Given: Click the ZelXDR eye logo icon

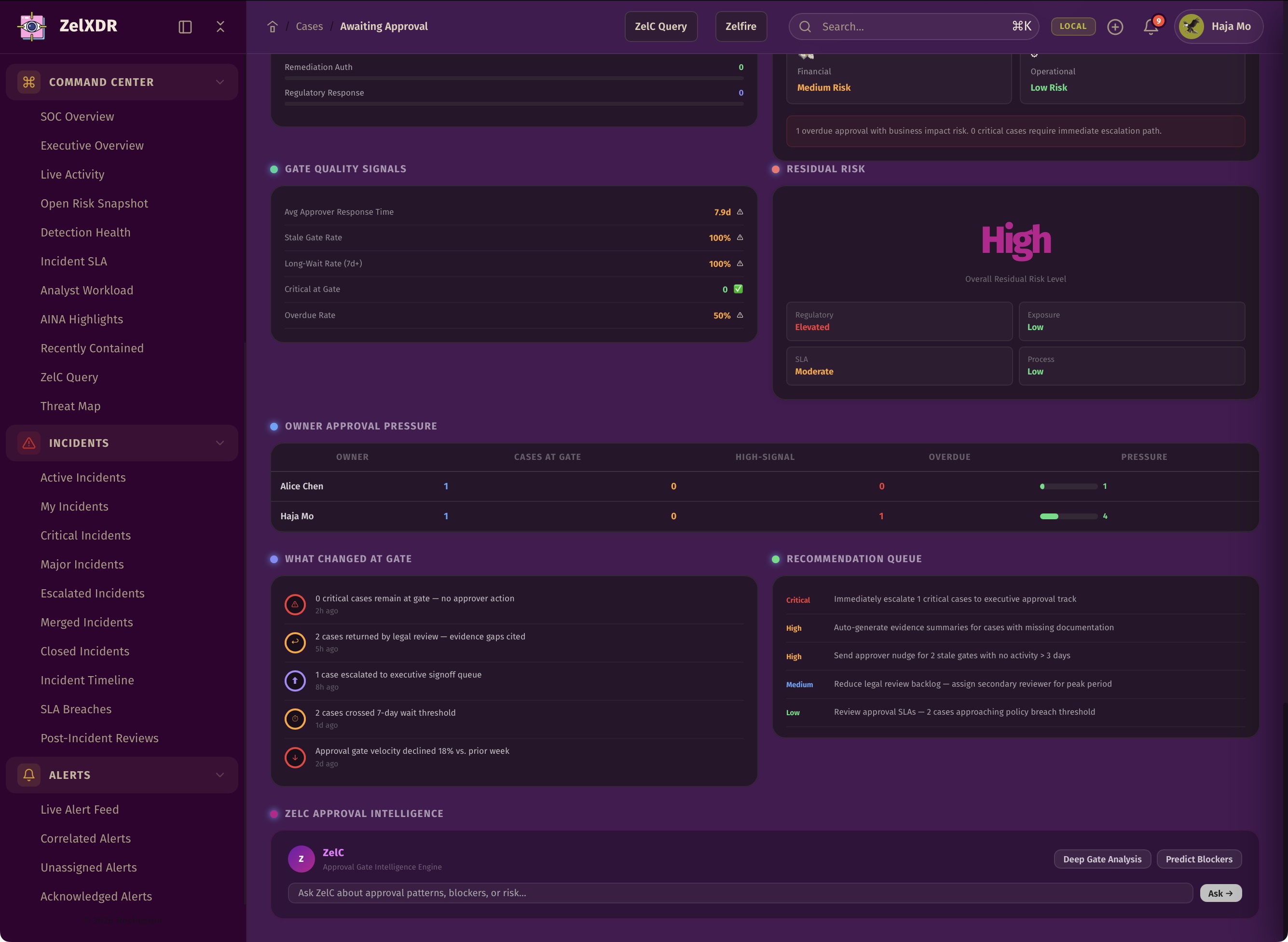Looking at the screenshot, I should coord(32,26).
